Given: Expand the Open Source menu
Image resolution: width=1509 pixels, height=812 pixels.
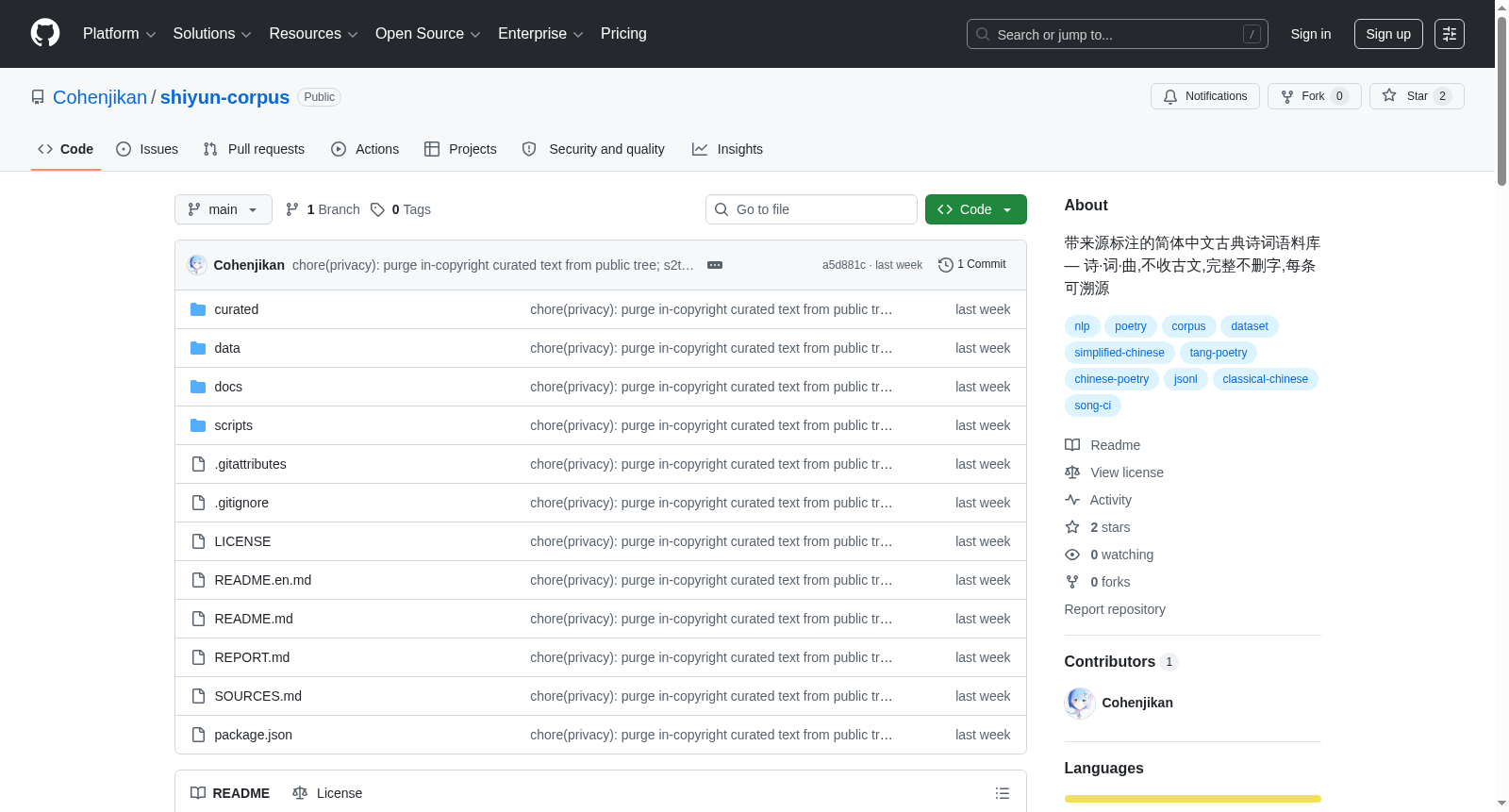Looking at the screenshot, I should point(428,34).
